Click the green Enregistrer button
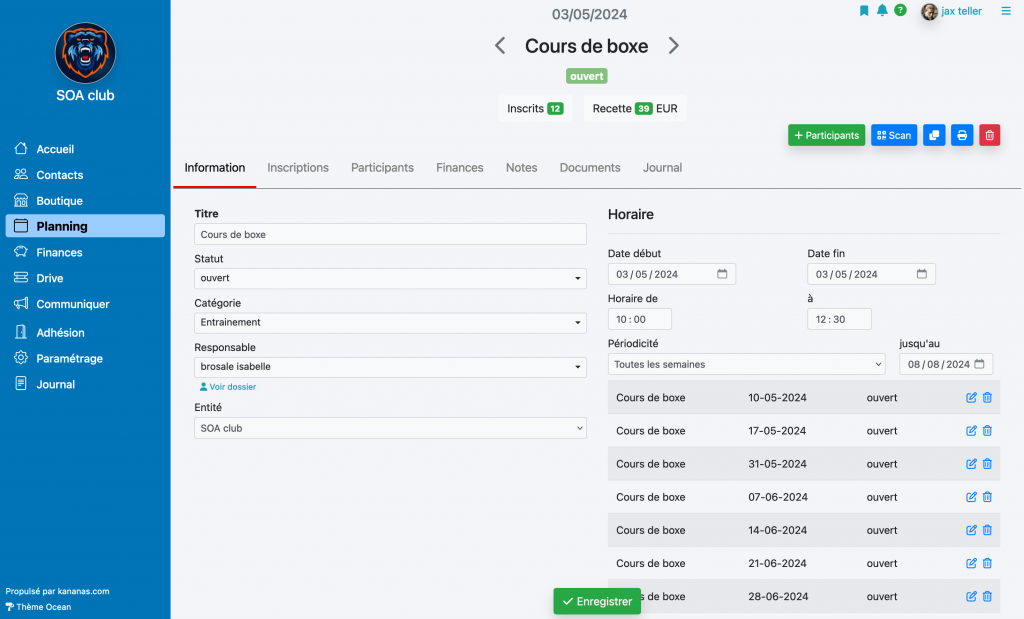Viewport: 1024px width, 619px height. [597, 601]
